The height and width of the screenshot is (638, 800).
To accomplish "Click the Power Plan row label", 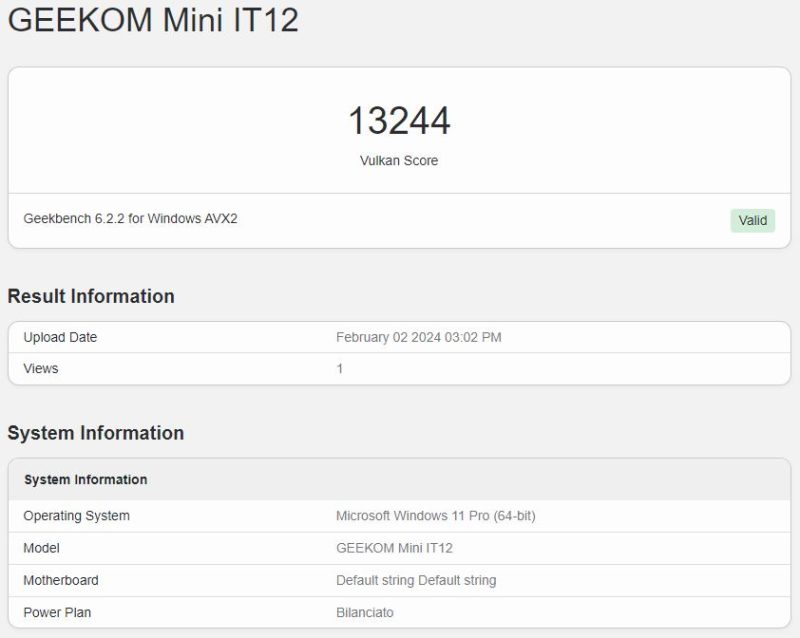I will tap(57, 612).
